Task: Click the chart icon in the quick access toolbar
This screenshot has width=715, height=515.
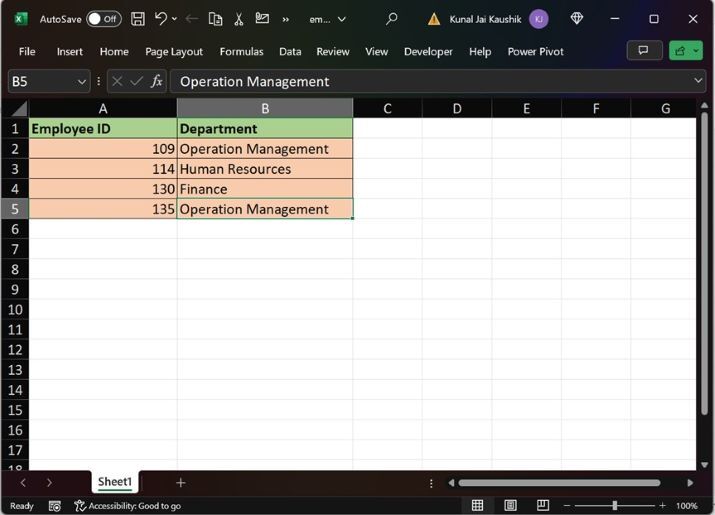Action: (x=262, y=18)
